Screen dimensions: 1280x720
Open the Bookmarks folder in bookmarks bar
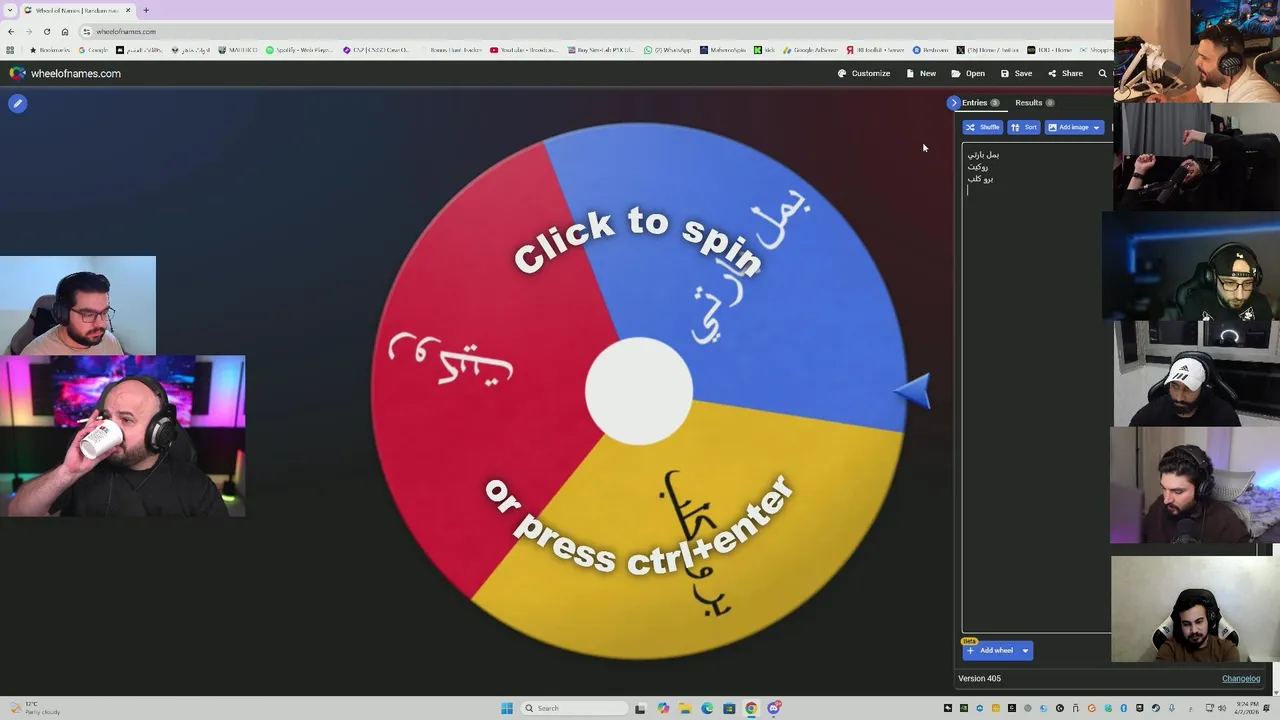click(x=50, y=50)
